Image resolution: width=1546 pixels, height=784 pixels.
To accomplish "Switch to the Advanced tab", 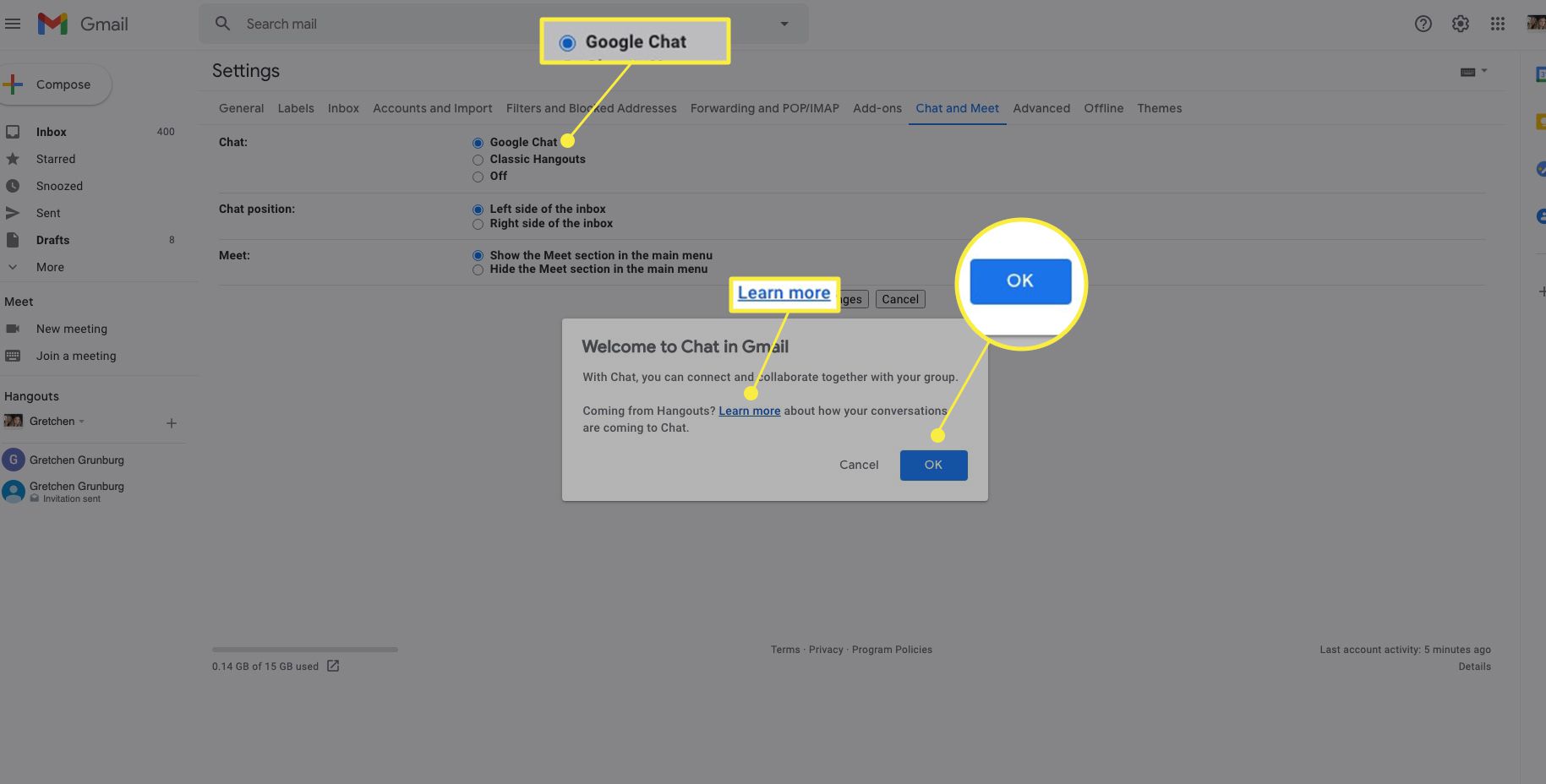I will 1041,108.
